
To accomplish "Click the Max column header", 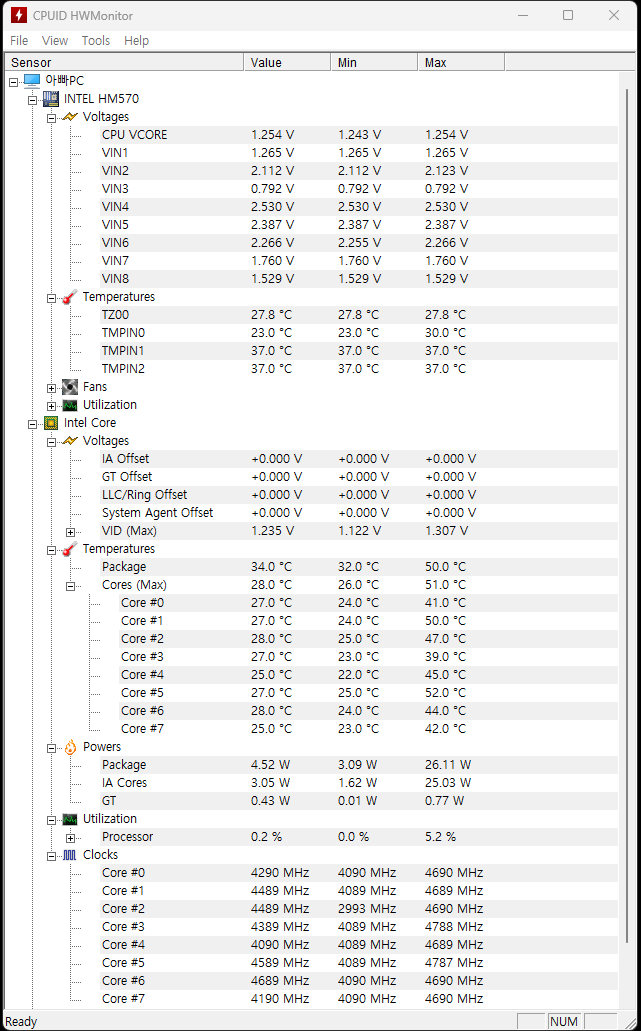I will pos(461,62).
